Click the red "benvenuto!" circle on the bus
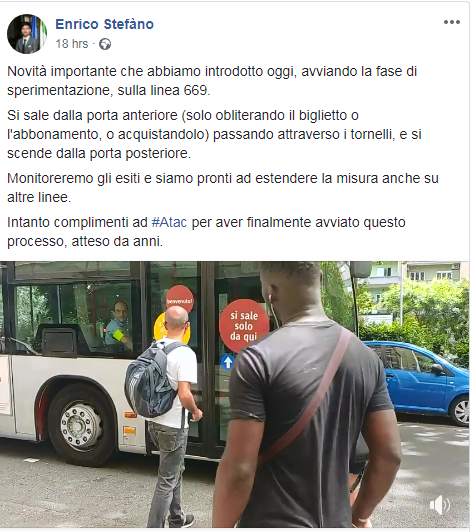The image size is (470, 532). (180, 299)
